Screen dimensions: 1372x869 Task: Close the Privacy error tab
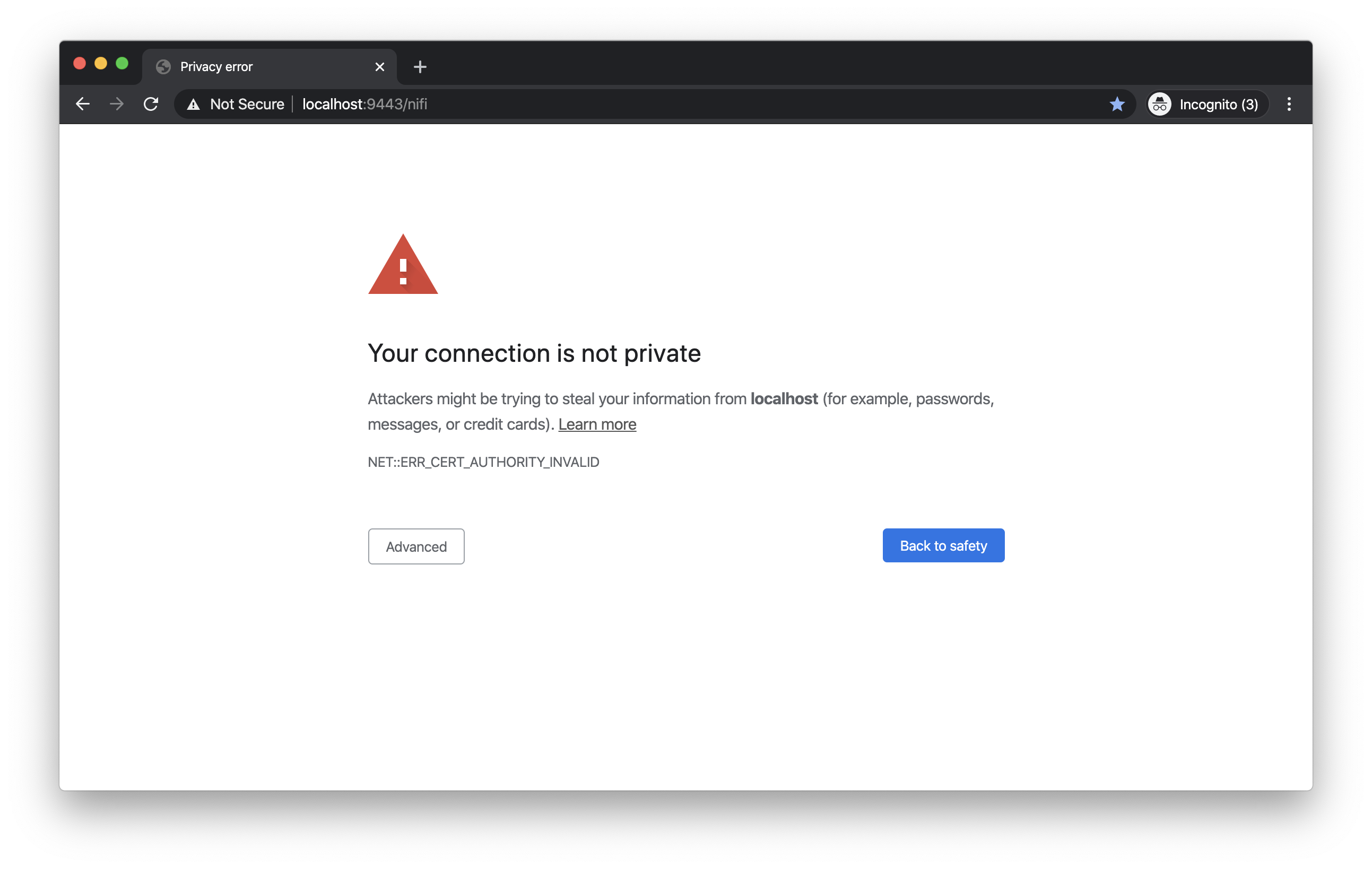click(x=379, y=67)
